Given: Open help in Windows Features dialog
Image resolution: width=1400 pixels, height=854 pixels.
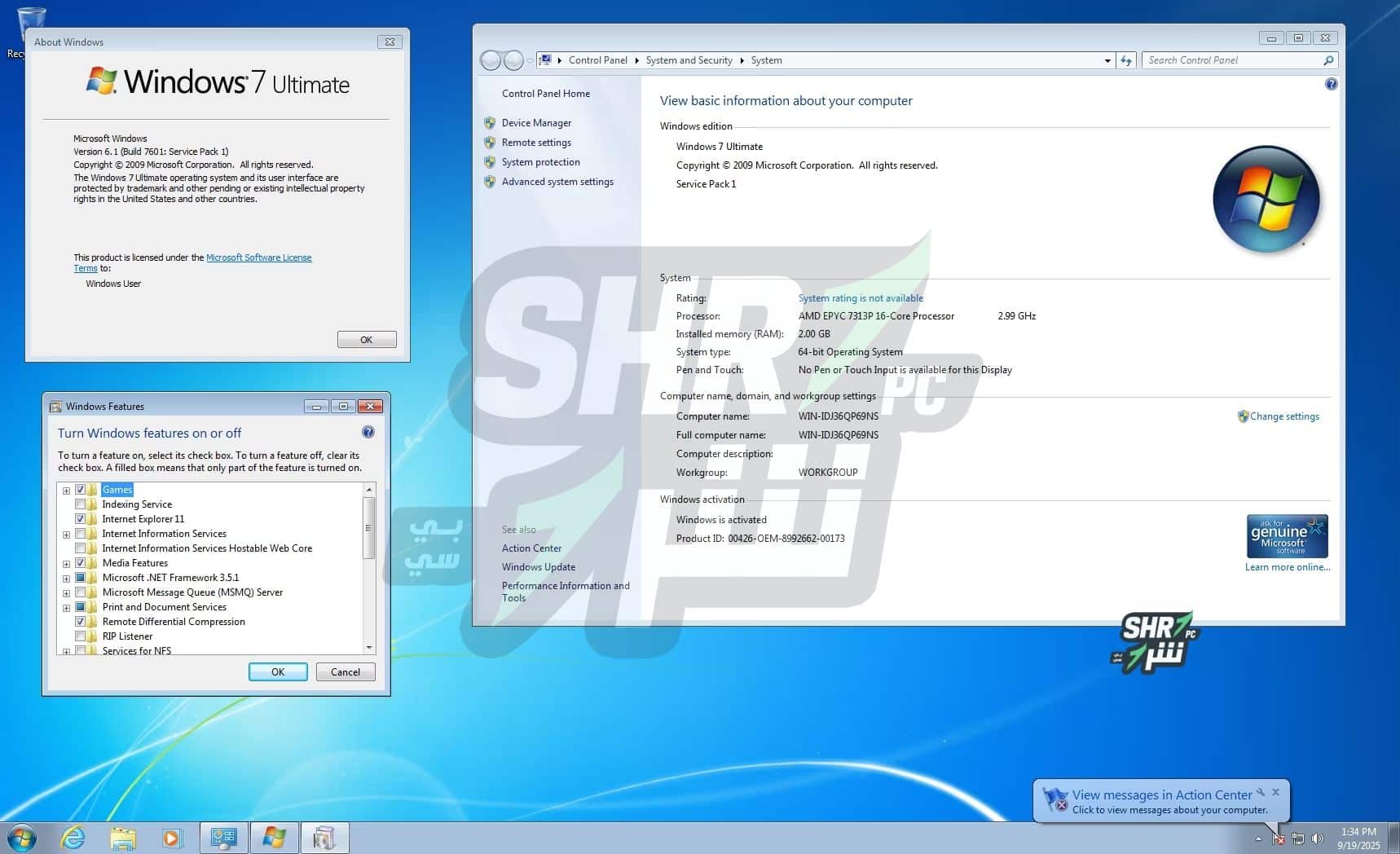Looking at the screenshot, I should click(368, 432).
